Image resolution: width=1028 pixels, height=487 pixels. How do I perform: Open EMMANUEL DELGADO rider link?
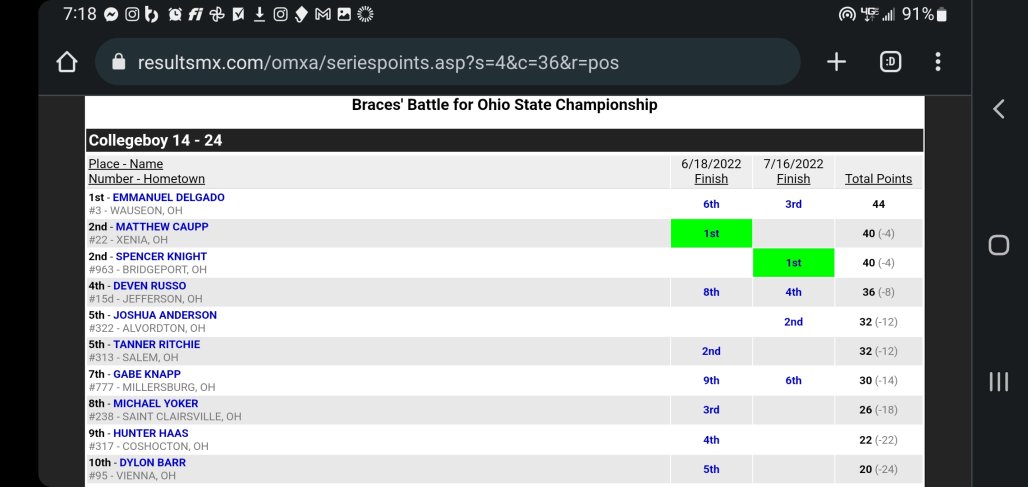pos(168,197)
